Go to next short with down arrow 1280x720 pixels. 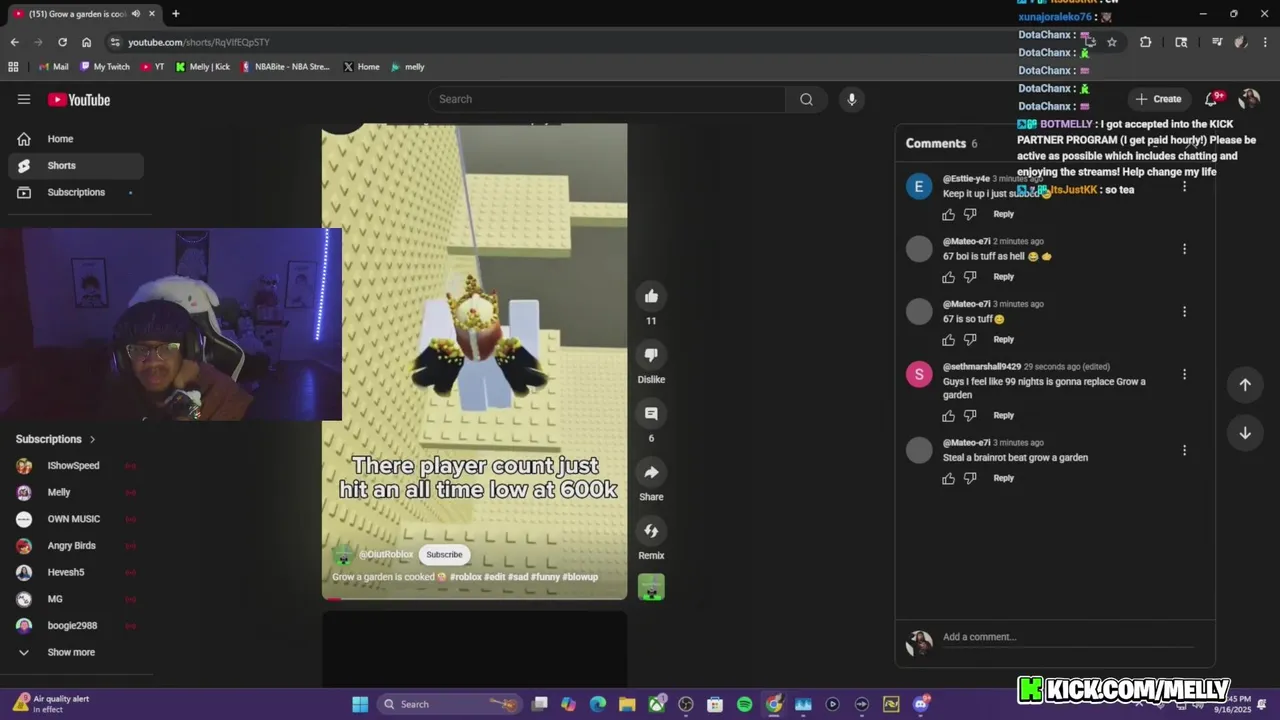pos(1245,433)
